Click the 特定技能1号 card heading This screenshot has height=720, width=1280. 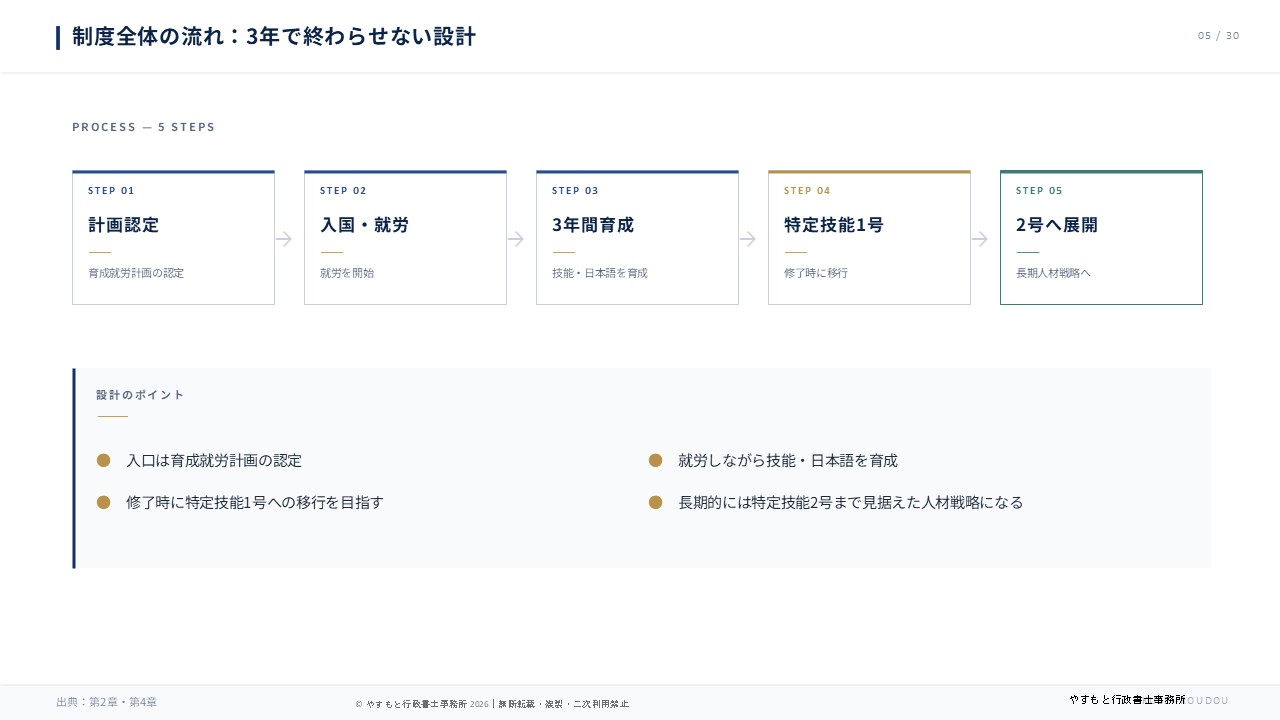[x=834, y=225]
